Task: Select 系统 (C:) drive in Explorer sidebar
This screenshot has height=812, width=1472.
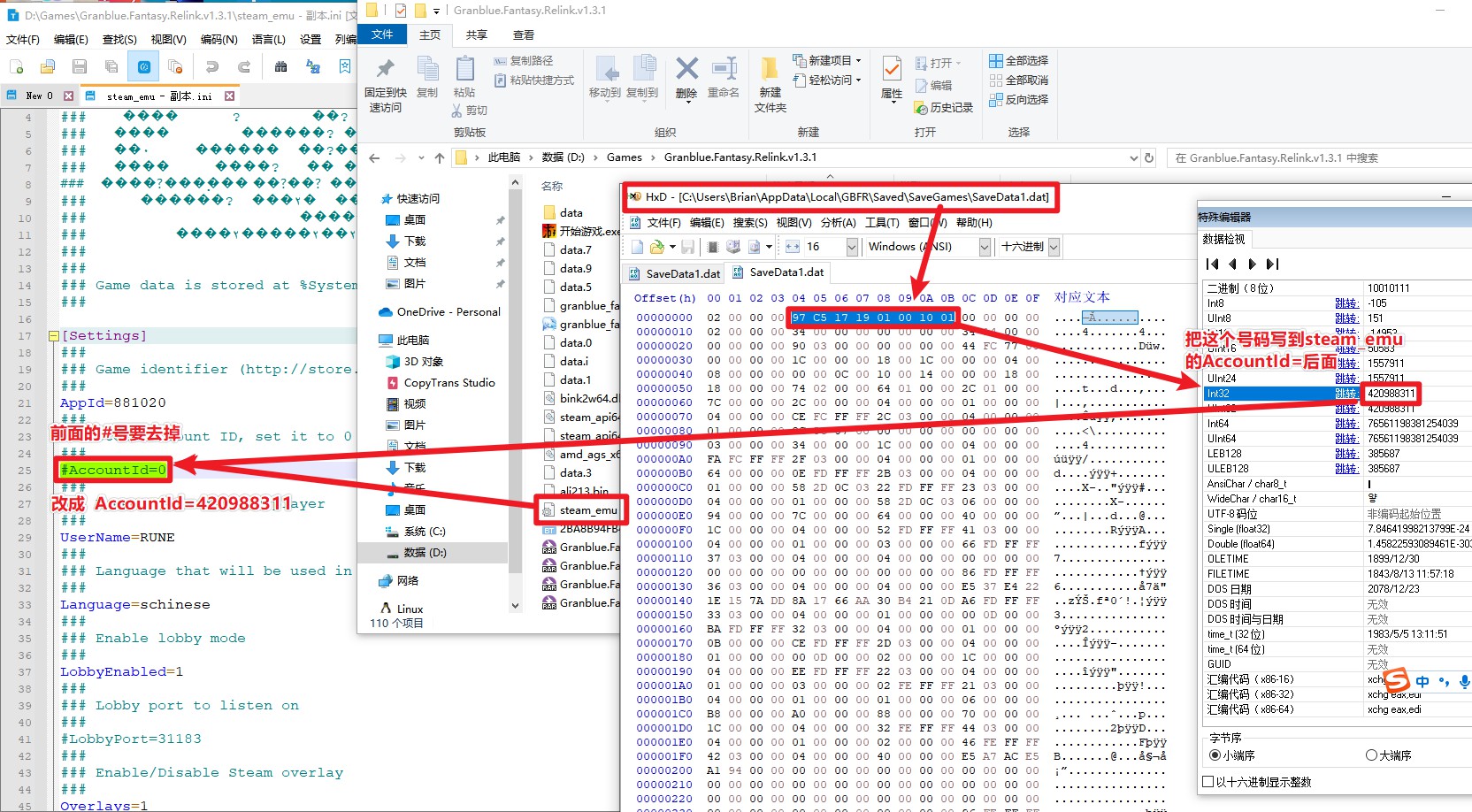Action: [416, 532]
